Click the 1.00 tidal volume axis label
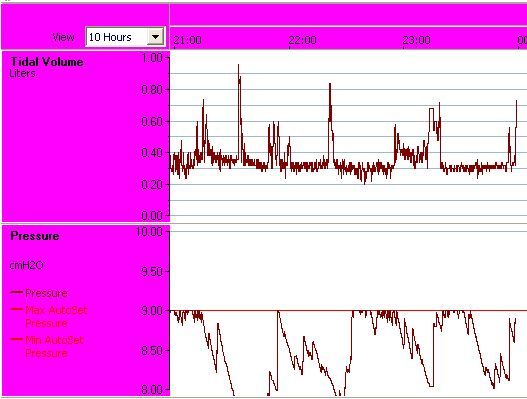The image size is (527, 399). [152, 58]
